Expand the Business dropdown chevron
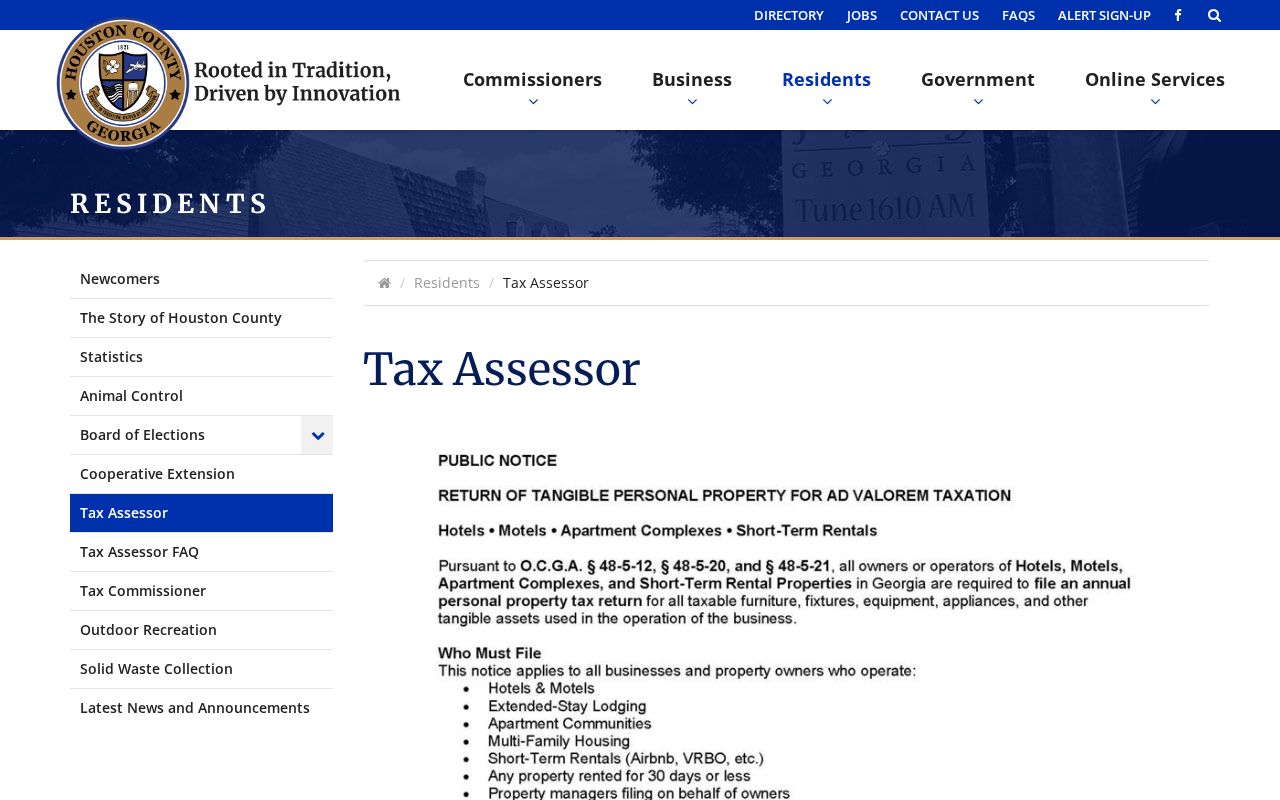The width and height of the screenshot is (1280, 800). [692, 101]
